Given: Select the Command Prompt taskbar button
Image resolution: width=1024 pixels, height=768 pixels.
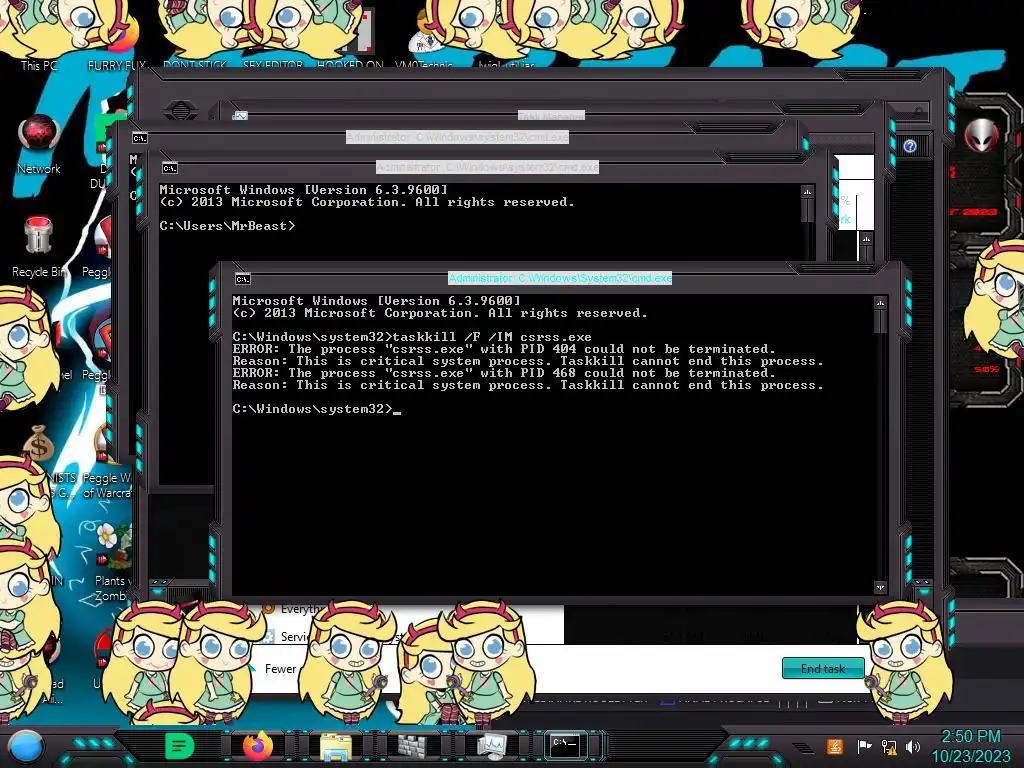Looking at the screenshot, I should click(565, 745).
